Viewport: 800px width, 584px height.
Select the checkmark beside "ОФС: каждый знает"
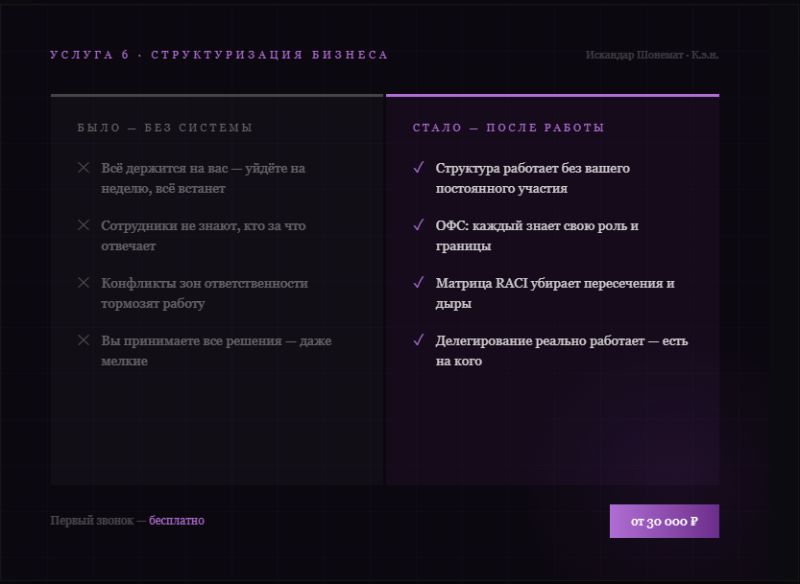pos(418,226)
